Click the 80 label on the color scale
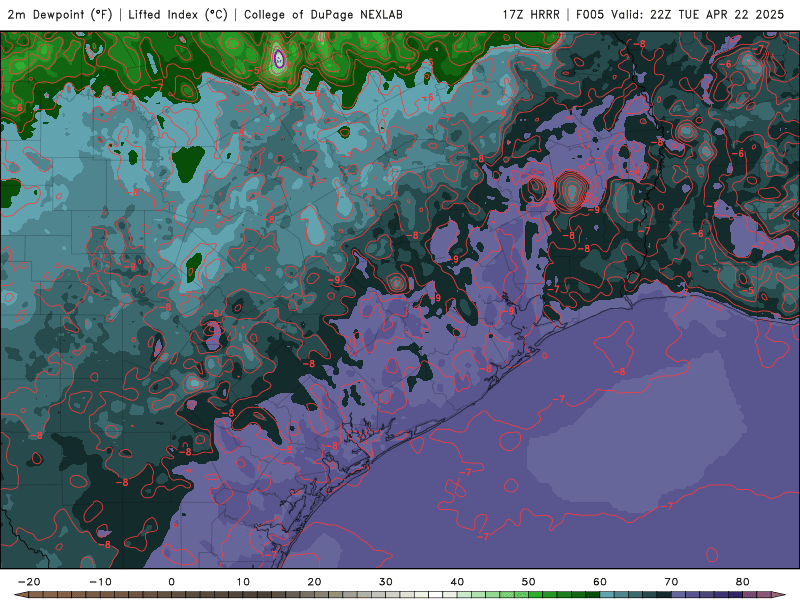This screenshot has width=800, height=600. [x=743, y=582]
